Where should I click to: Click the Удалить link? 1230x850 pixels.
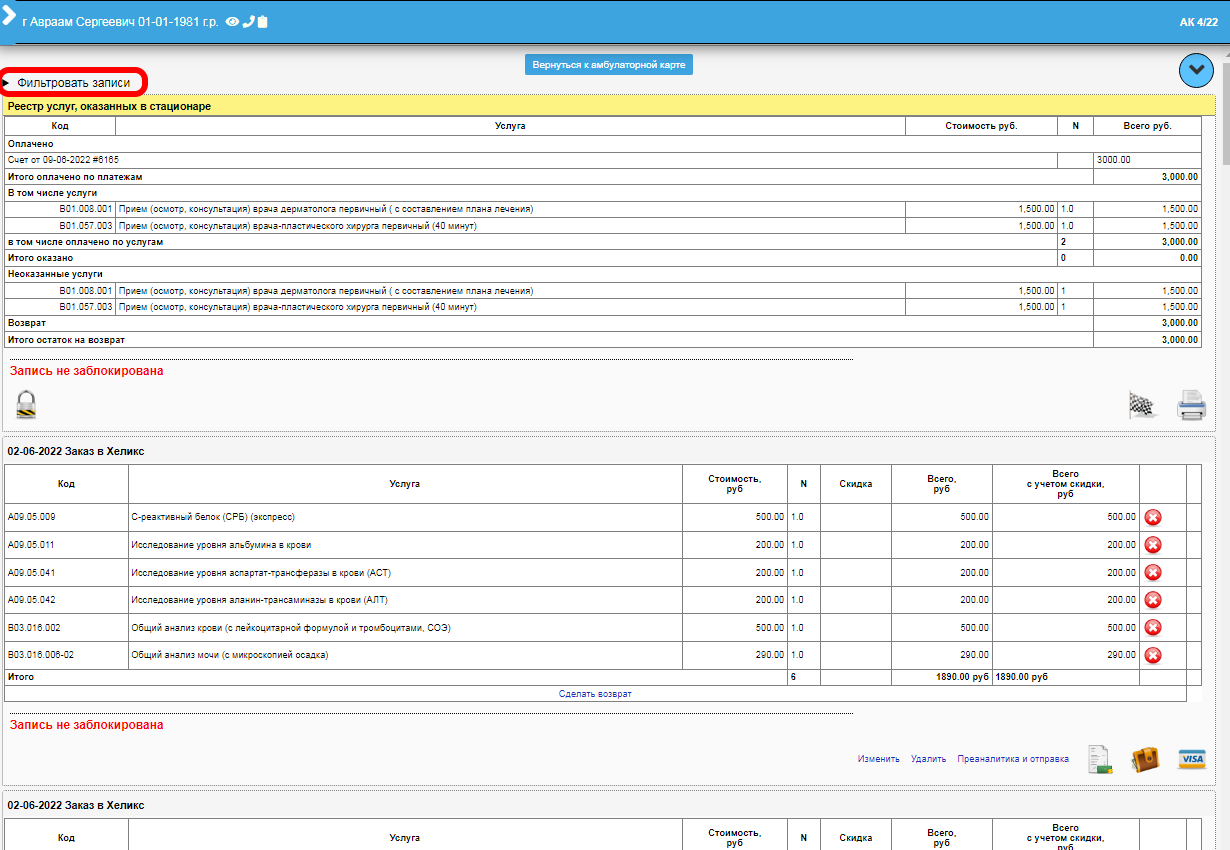click(x=928, y=759)
